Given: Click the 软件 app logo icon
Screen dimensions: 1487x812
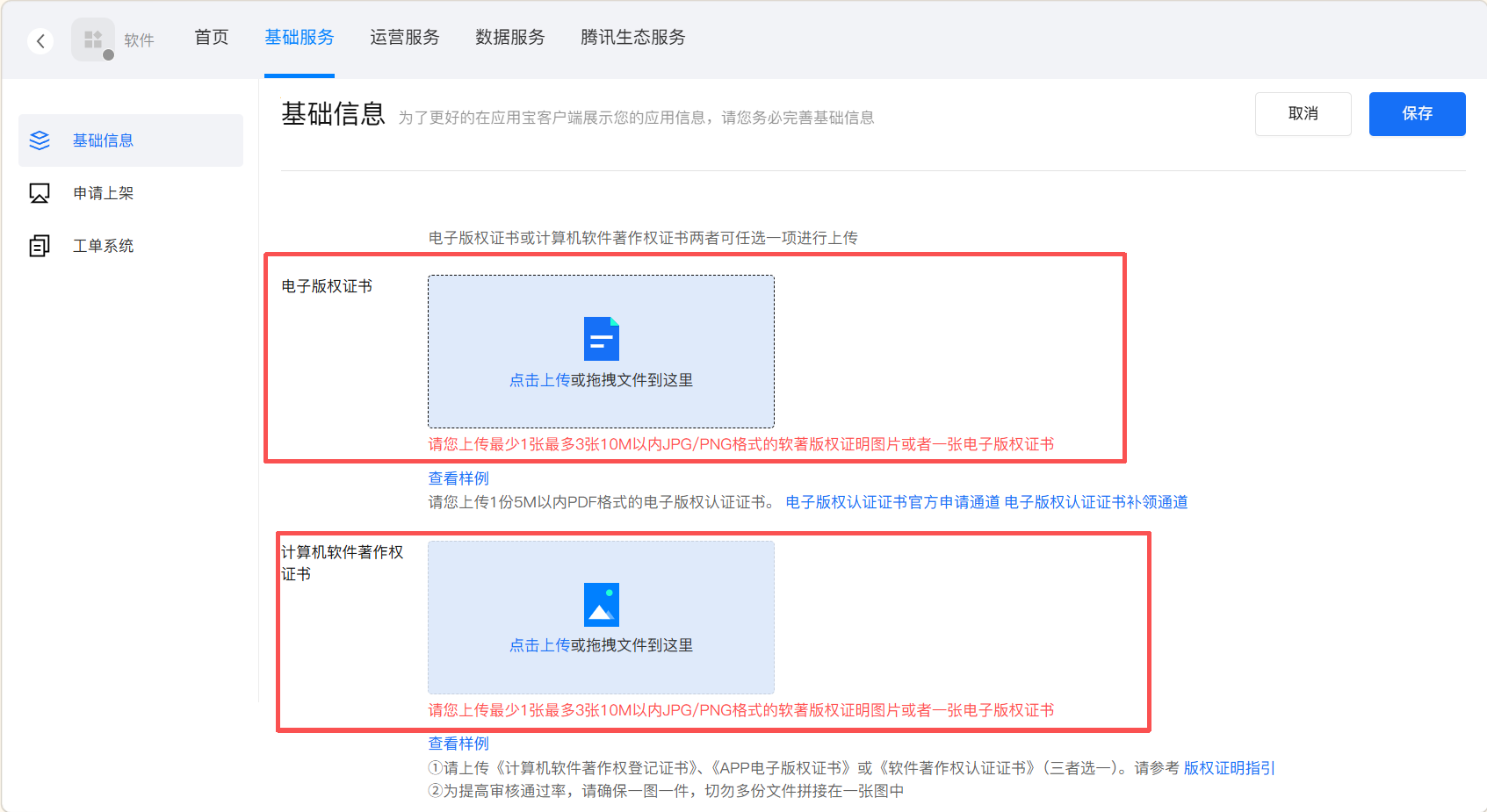Looking at the screenshot, I should tap(93, 40).
